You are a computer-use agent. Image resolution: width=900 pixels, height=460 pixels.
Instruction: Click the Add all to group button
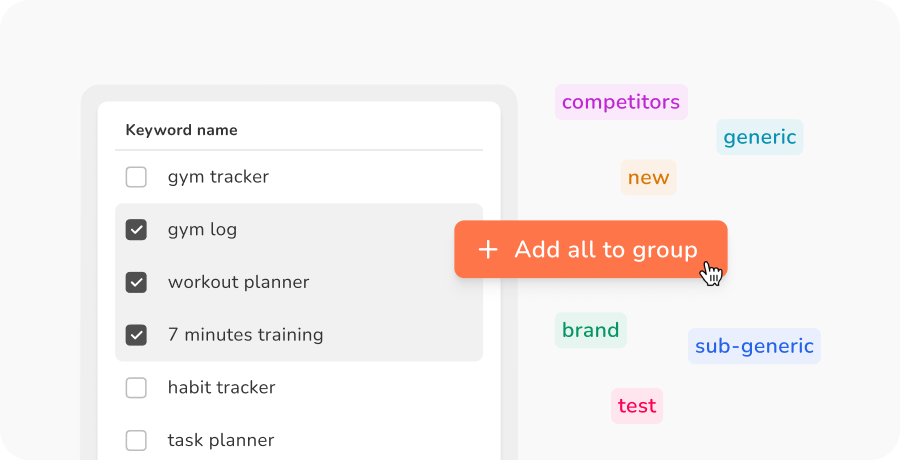(590, 250)
